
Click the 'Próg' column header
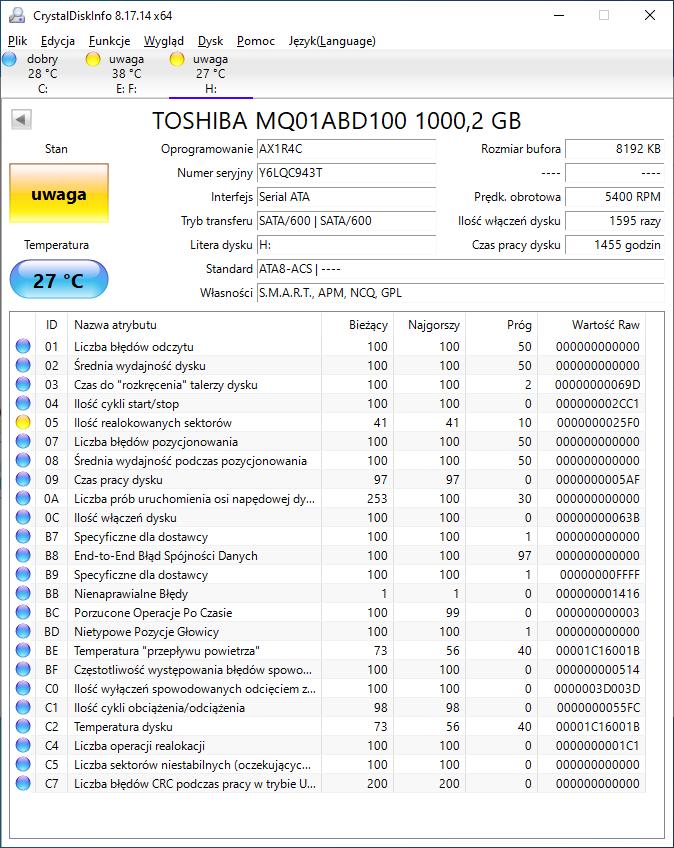point(501,325)
